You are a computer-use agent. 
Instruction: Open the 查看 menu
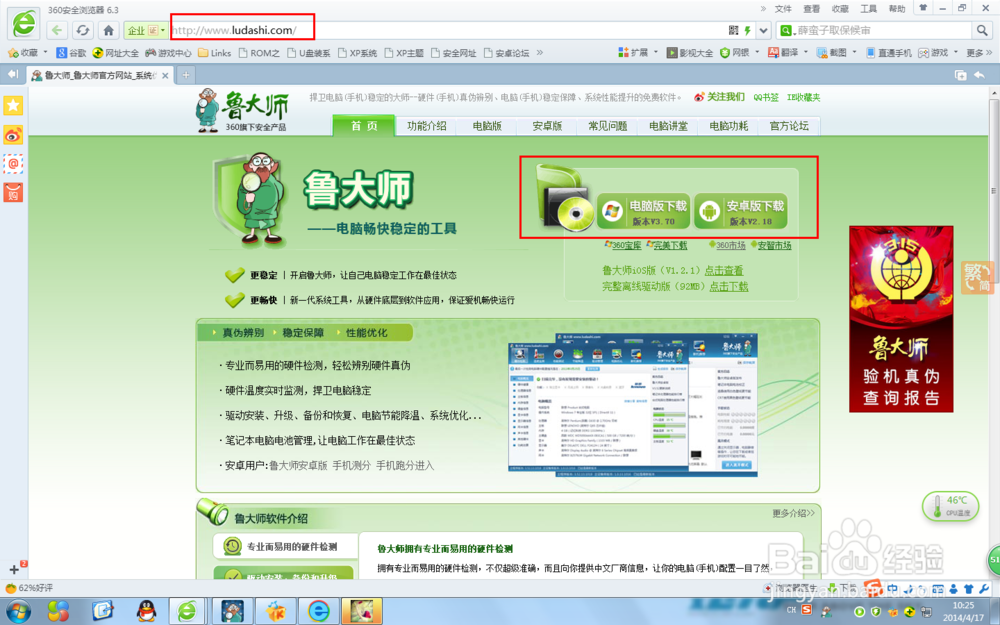[811, 9]
